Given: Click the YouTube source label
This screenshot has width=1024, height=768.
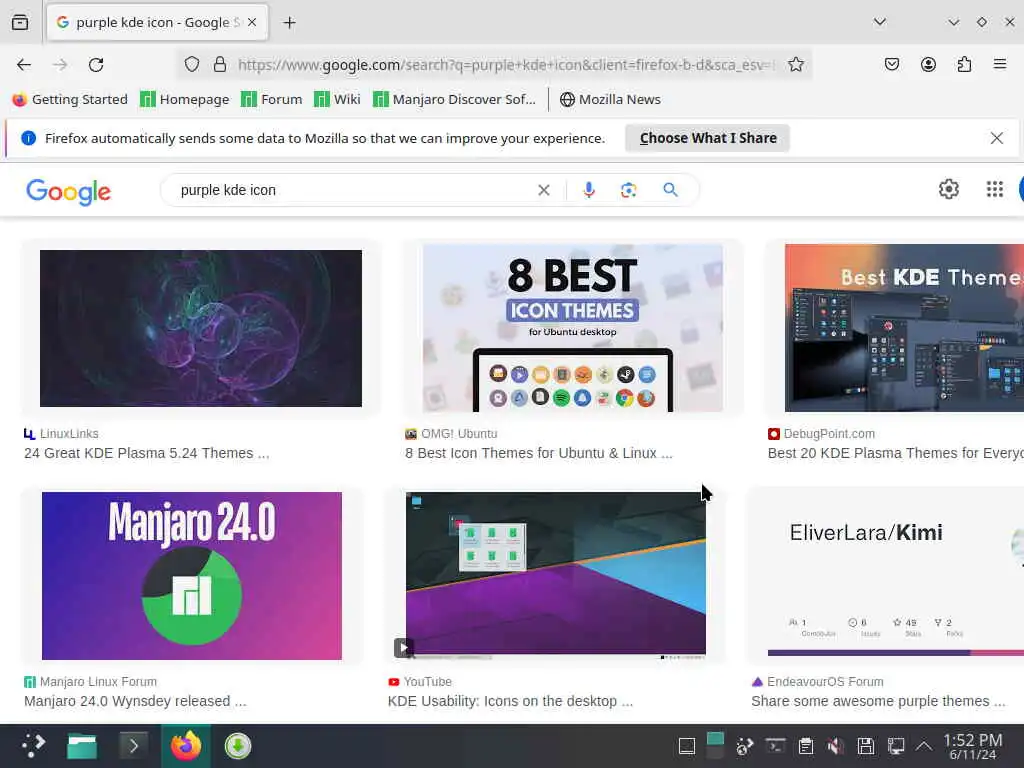Looking at the screenshot, I should pyautogui.click(x=420, y=682).
